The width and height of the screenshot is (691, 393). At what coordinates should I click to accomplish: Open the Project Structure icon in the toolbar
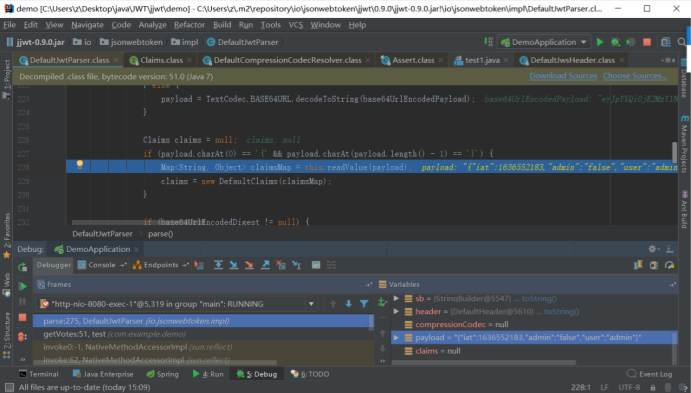[x=665, y=42]
